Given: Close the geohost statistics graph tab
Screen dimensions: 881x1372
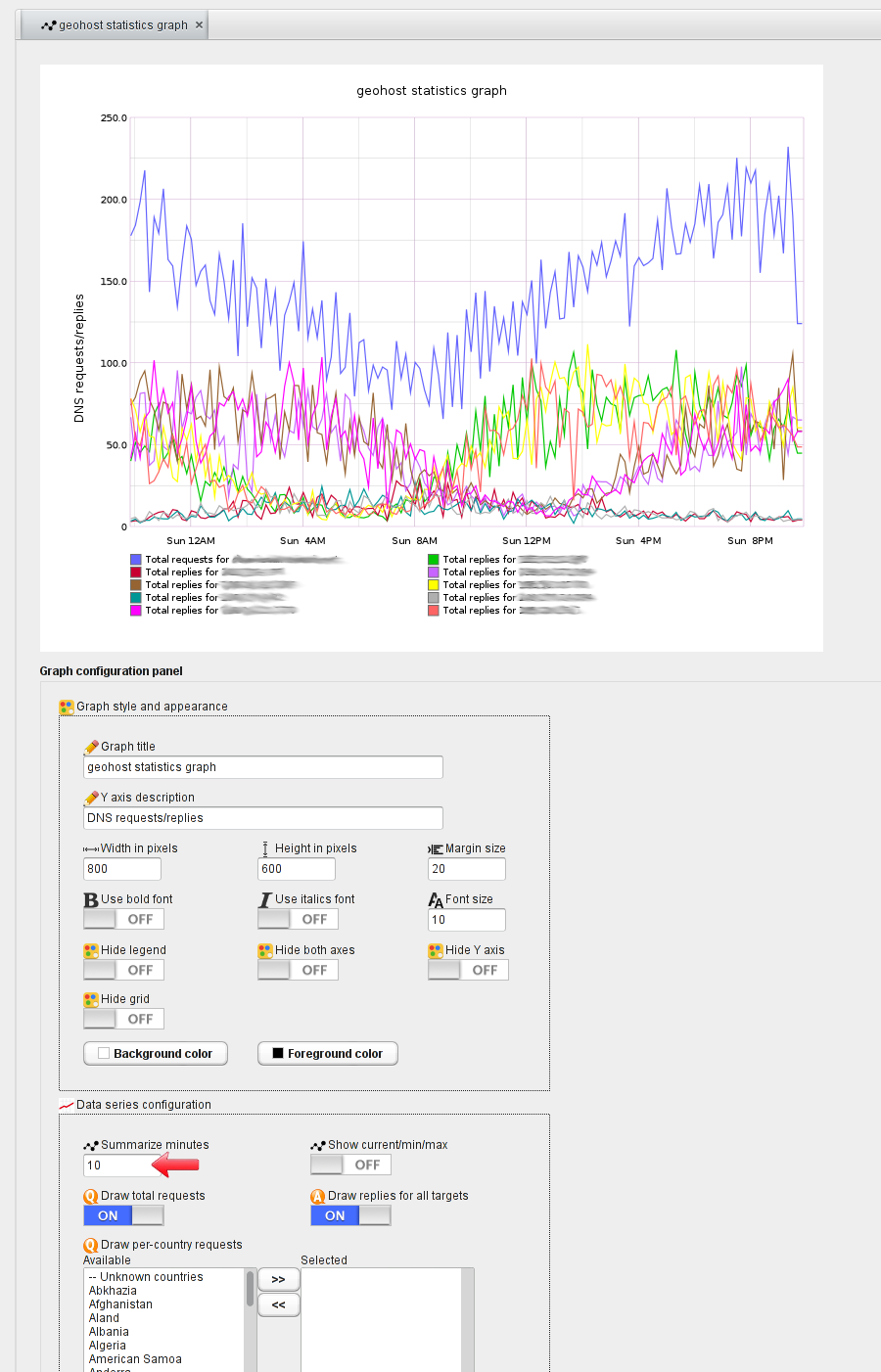Looking at the screenshot, I should (x=200, y=25).
